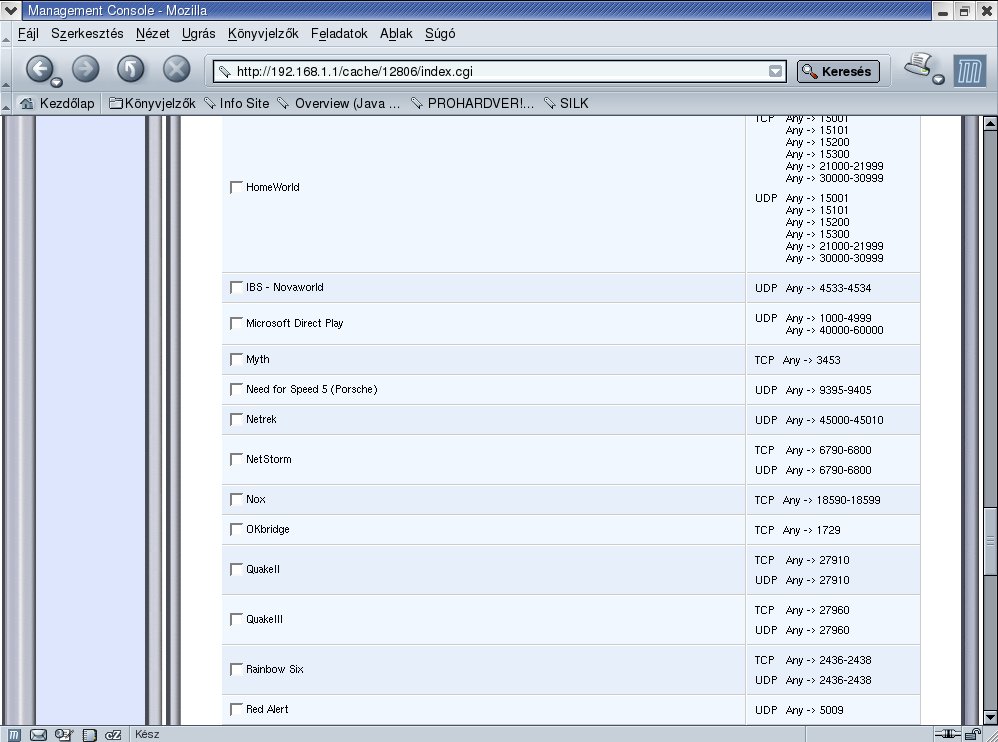Click the online/offline connection icon
Screen dimensions: 998x742
pos(948,734)
